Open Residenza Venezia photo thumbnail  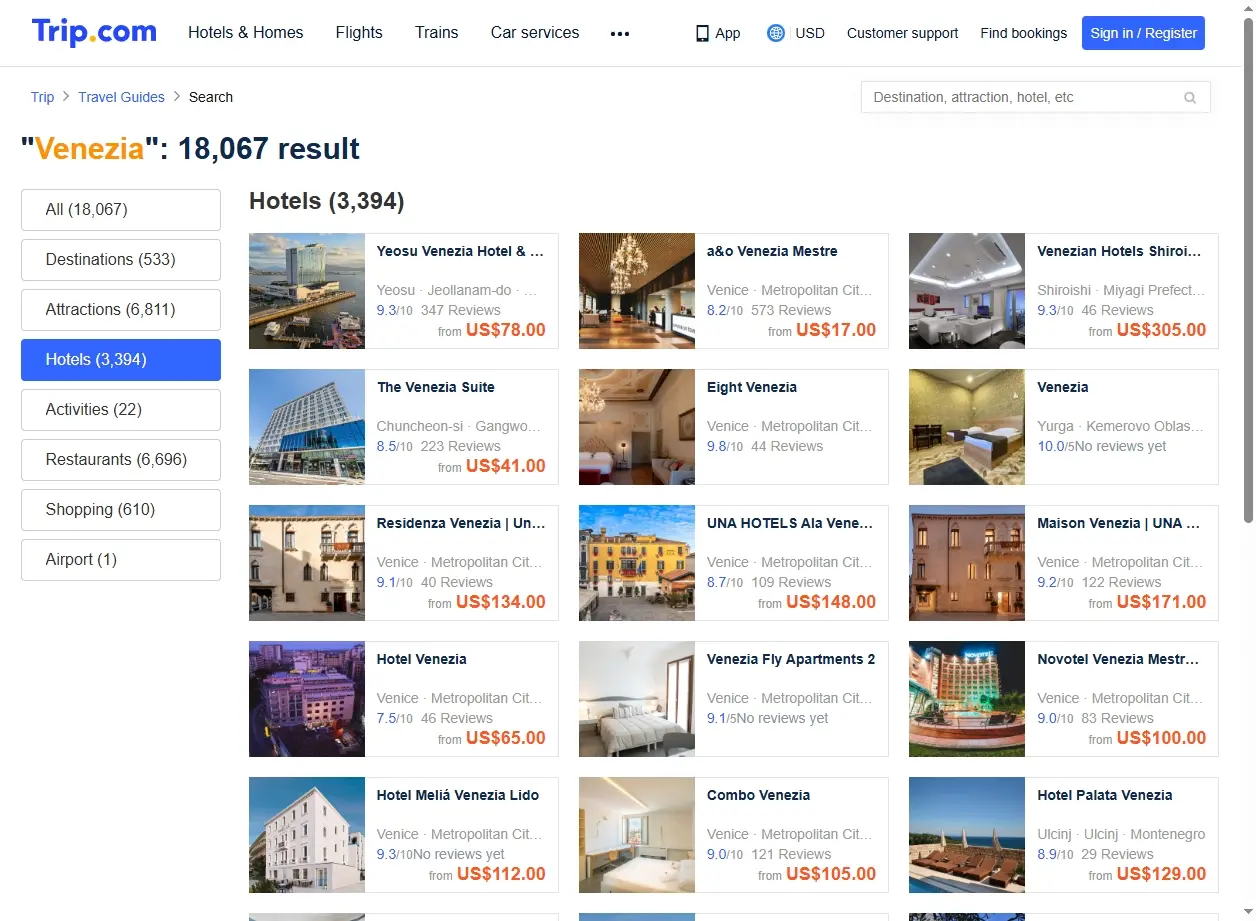pyautogui.click(x=307, y=563)
